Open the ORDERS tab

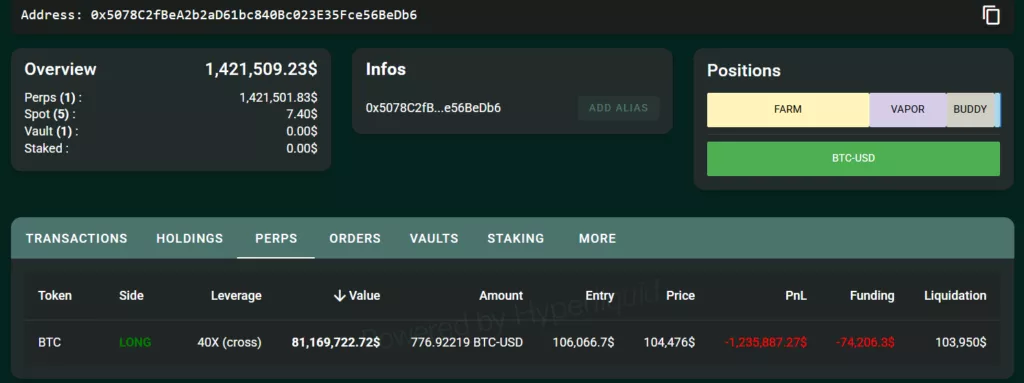pos(355,239)
